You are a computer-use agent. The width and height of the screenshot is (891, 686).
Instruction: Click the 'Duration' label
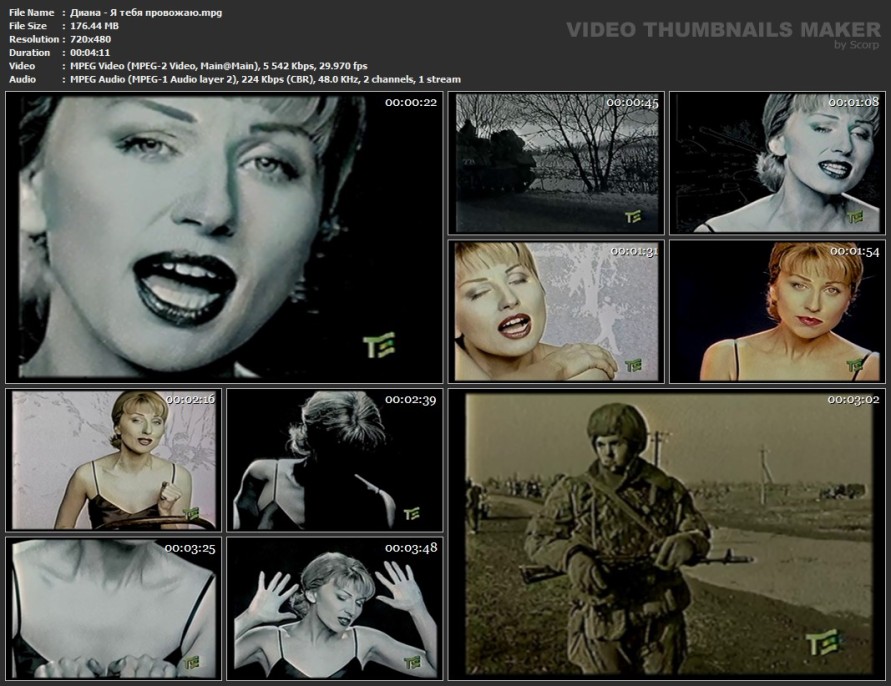coord(30,52)
